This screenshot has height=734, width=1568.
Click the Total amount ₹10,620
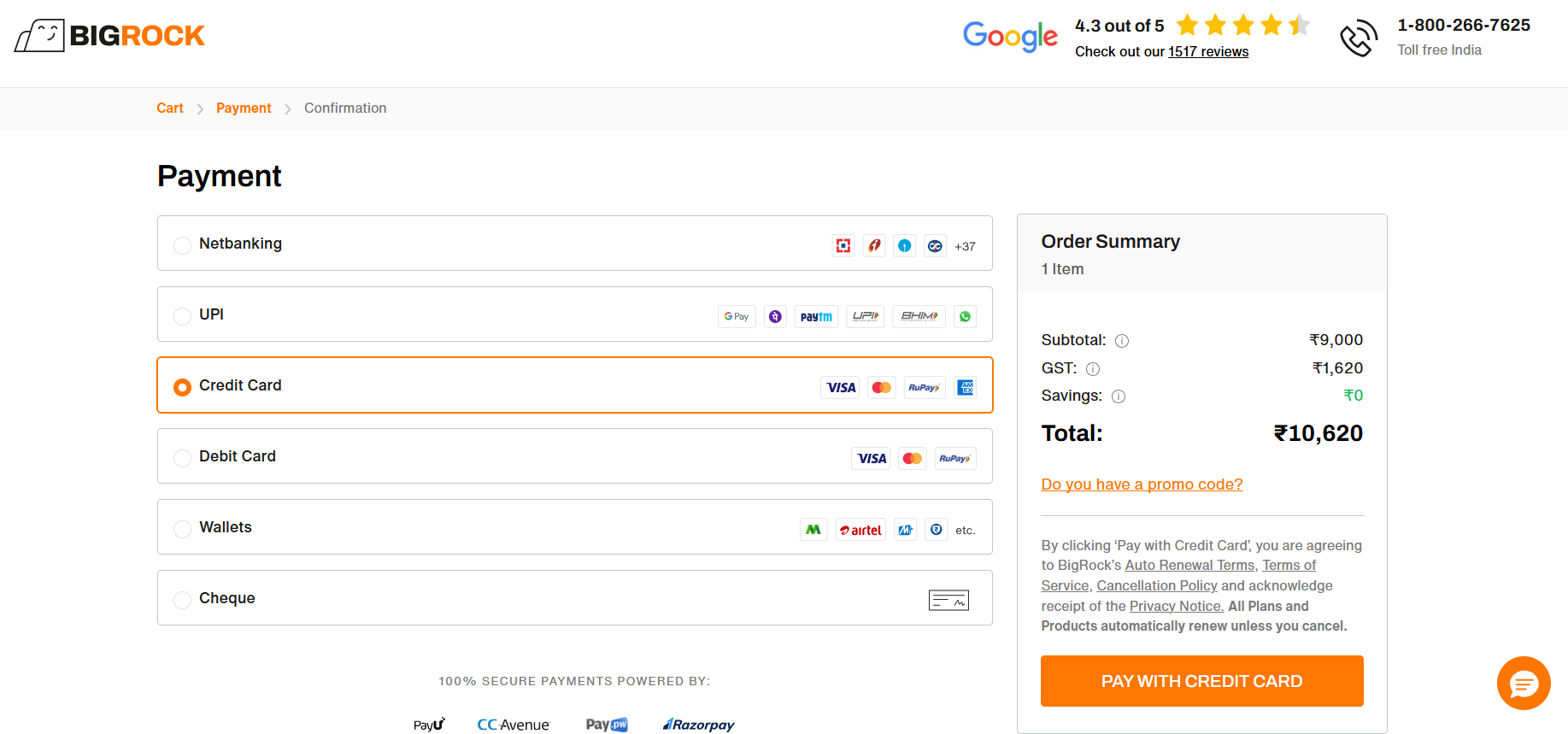pos(1318,434)
